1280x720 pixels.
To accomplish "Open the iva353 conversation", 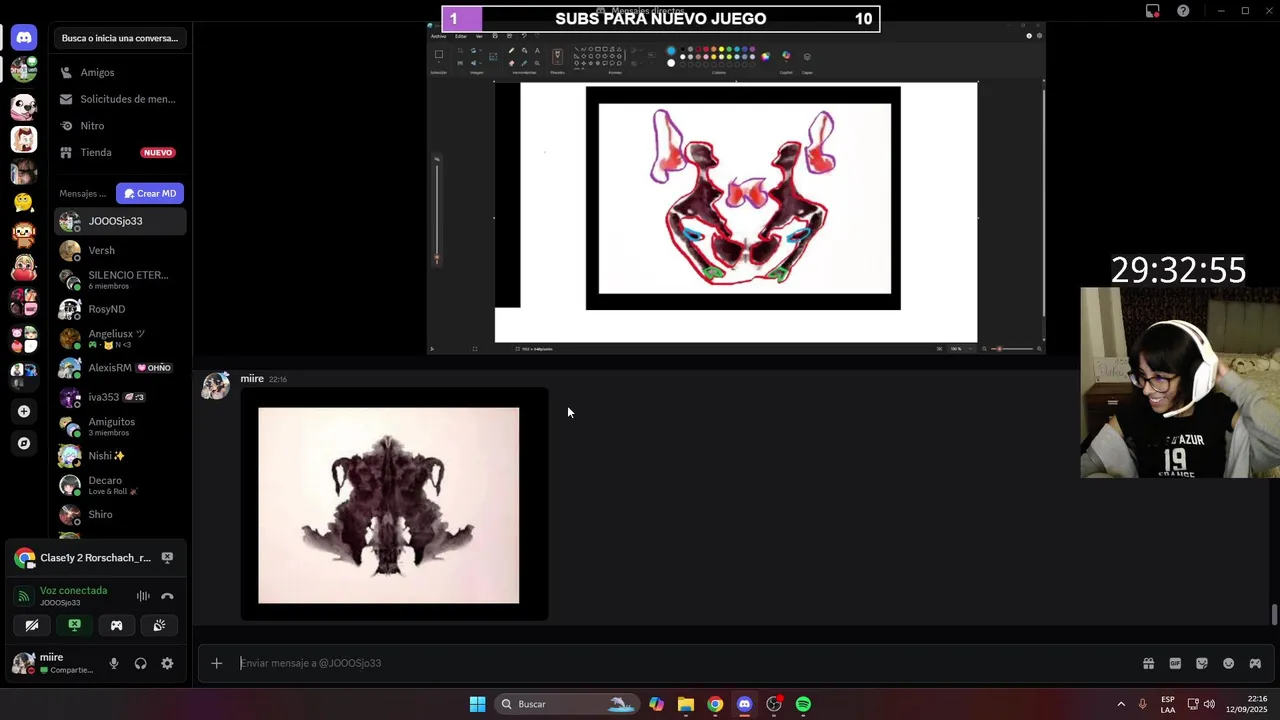I will 120,397.
